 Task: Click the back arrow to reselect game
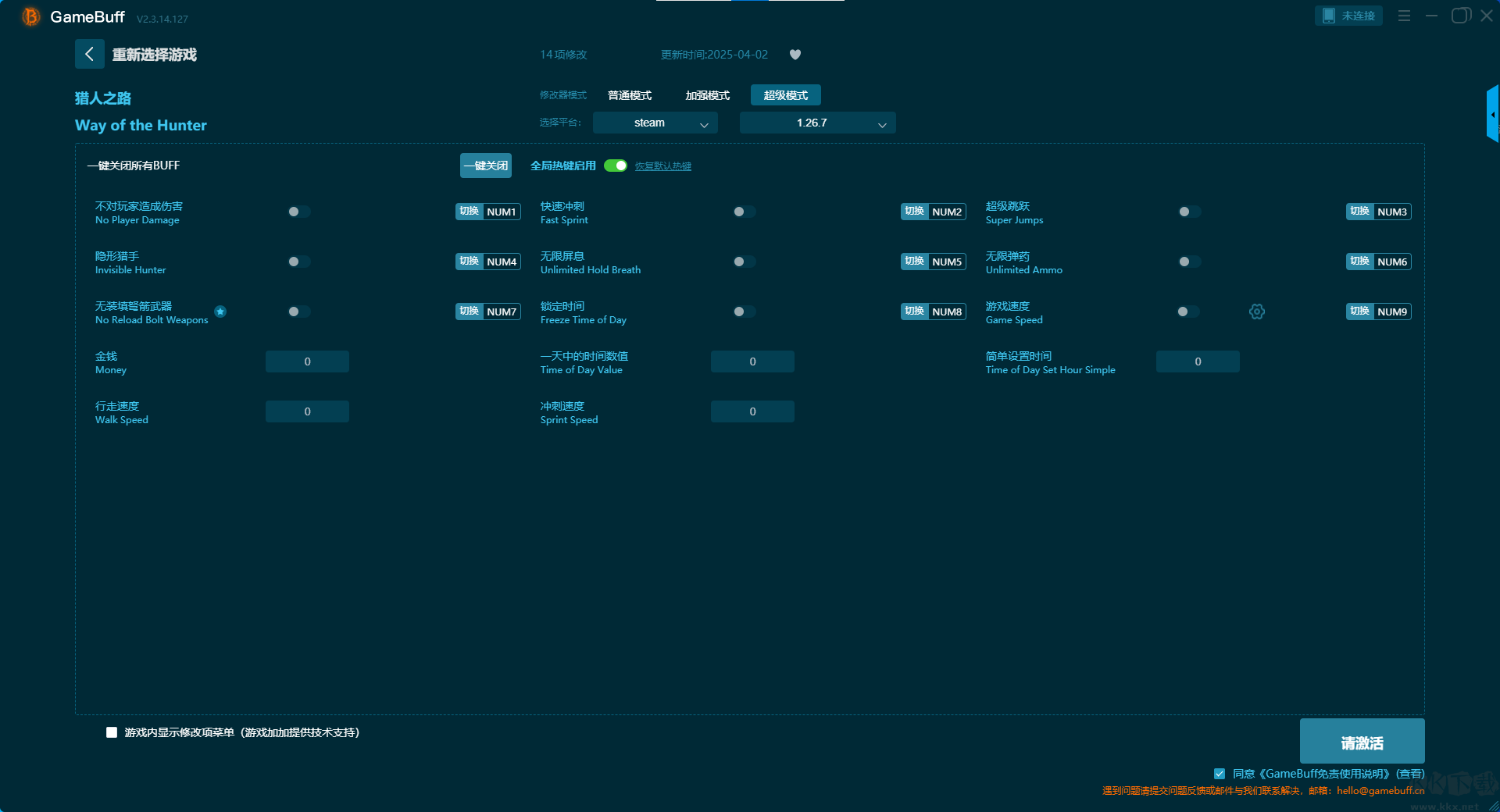(x=89, y=54)
